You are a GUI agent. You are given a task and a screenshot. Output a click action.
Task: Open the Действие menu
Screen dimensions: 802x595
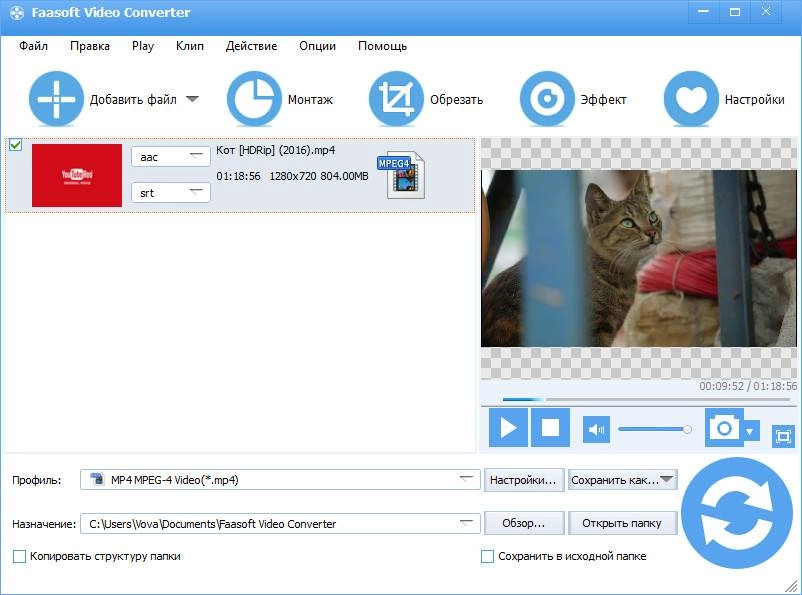tap(252, 46)
